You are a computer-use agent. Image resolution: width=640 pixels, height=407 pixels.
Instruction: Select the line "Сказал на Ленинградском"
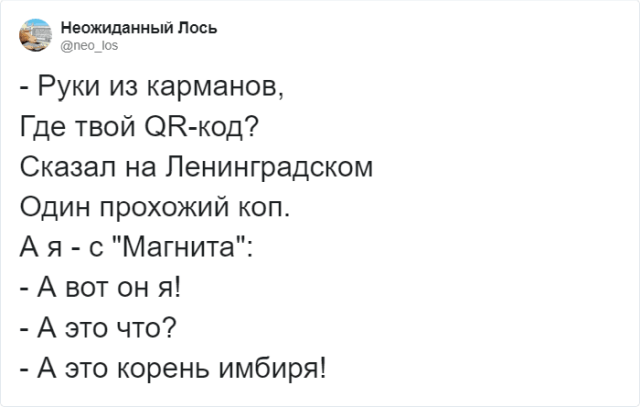point(197,168)
